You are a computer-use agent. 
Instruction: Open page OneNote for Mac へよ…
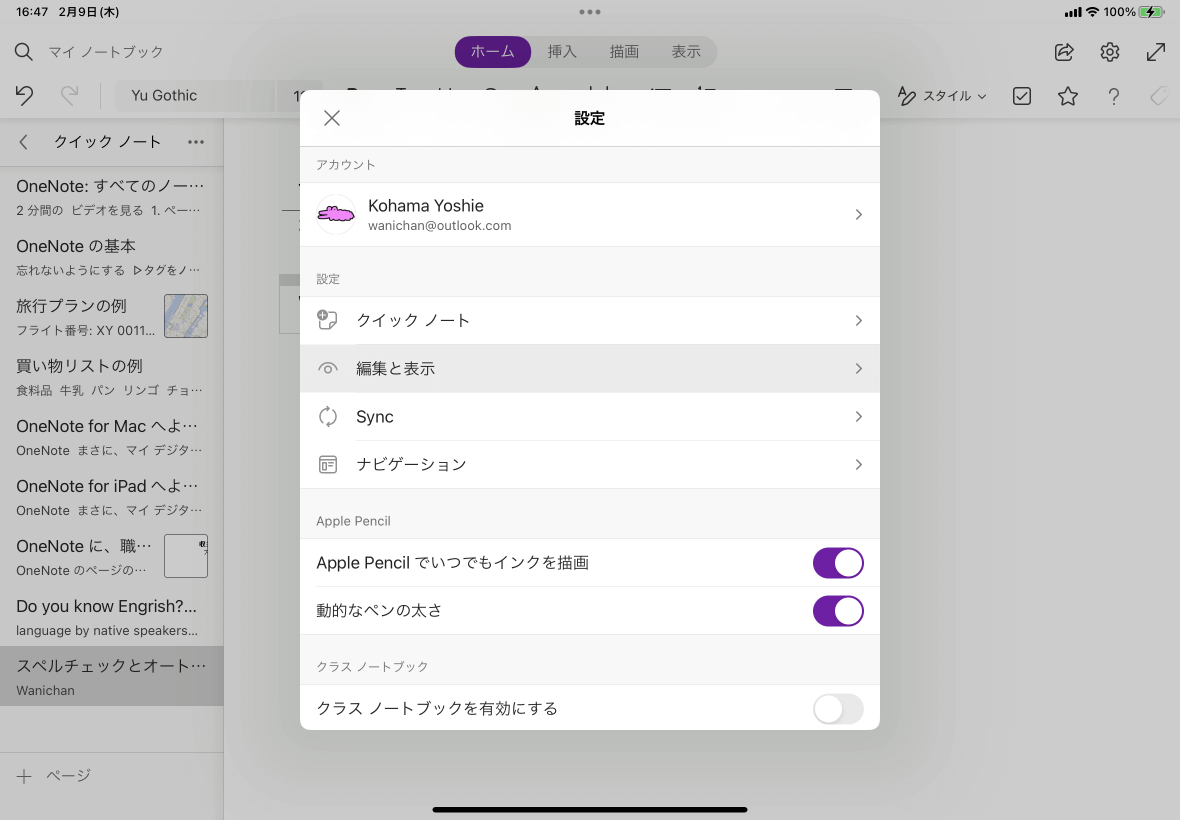click(111, 437)
